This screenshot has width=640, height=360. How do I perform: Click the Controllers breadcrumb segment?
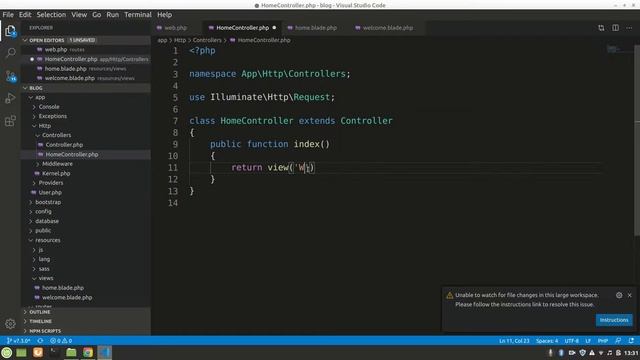pos(207,40)
